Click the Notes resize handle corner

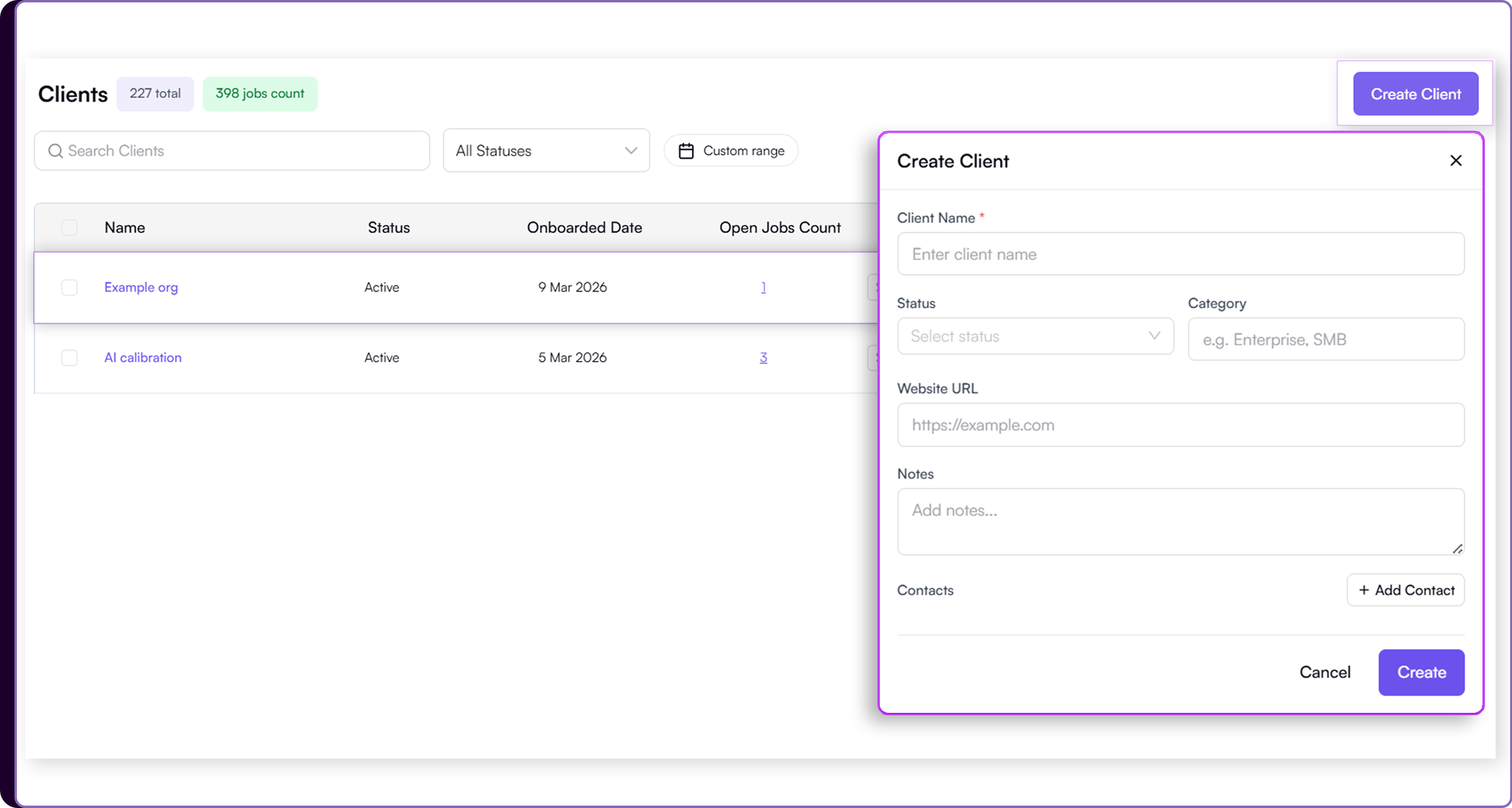tap(1457, 548)
